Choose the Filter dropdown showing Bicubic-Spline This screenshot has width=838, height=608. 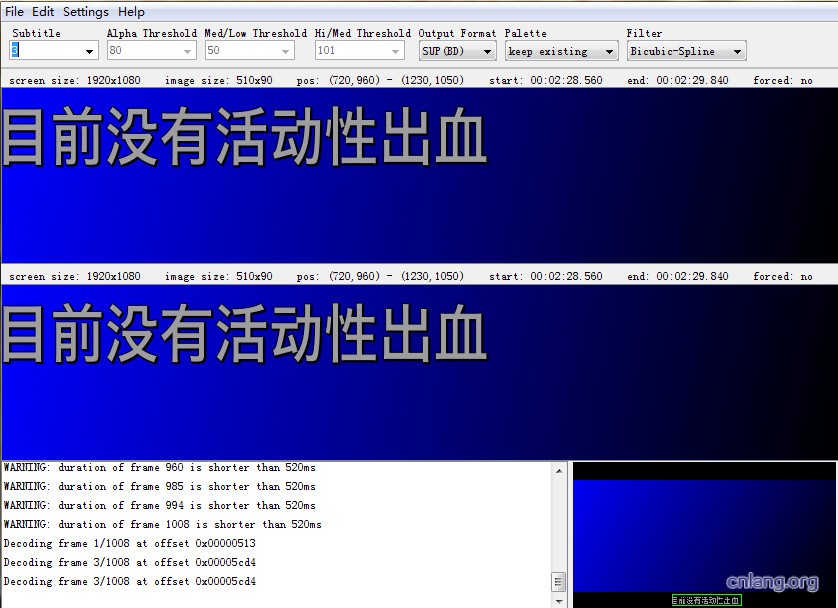[686, 51]
